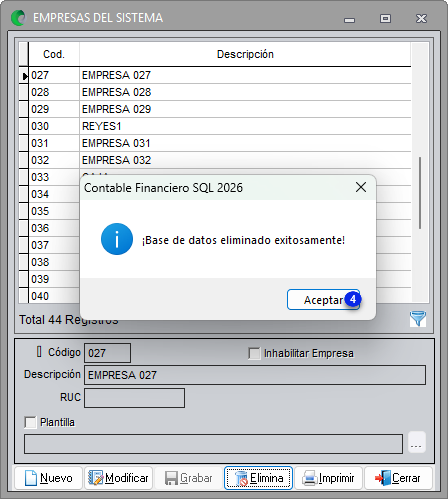This screenshot has height=499, width=448.
Task: Click Cerrar button with door icon
Action: pyautogui.click(x=398, y=478)
